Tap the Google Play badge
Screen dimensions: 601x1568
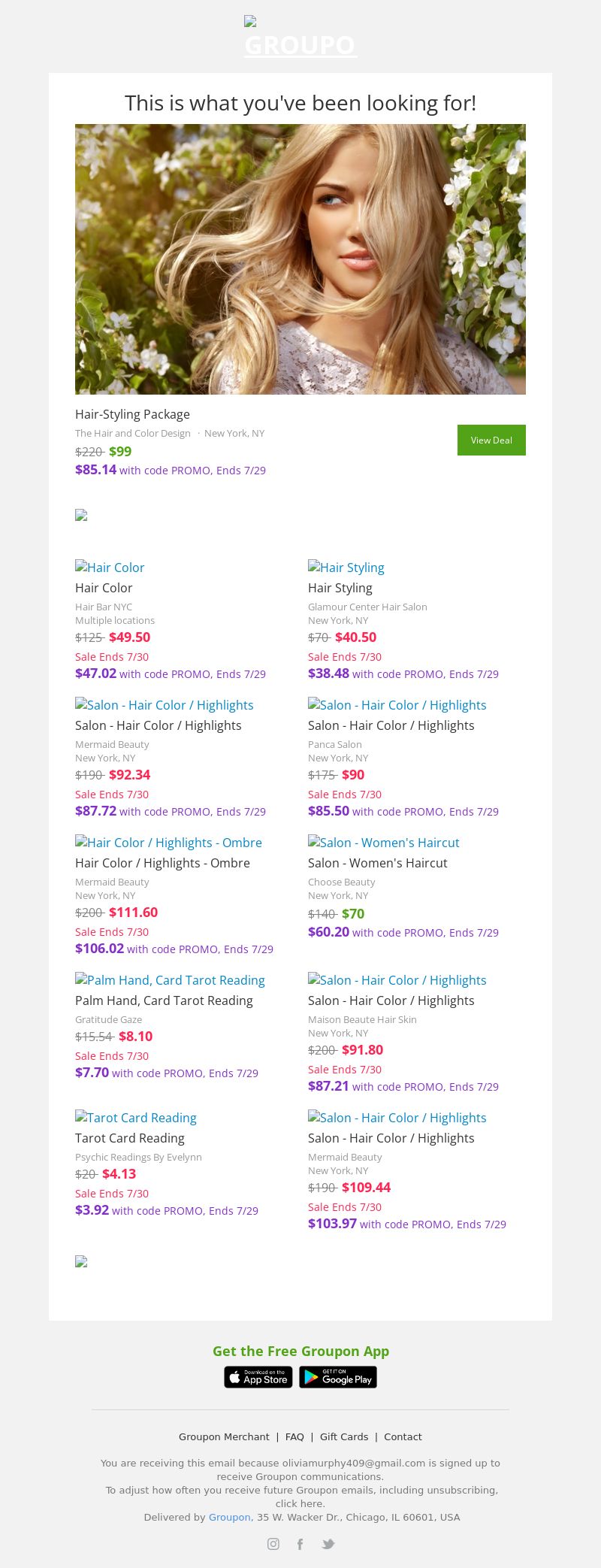pyautogui.click(x=338, y=1377)
